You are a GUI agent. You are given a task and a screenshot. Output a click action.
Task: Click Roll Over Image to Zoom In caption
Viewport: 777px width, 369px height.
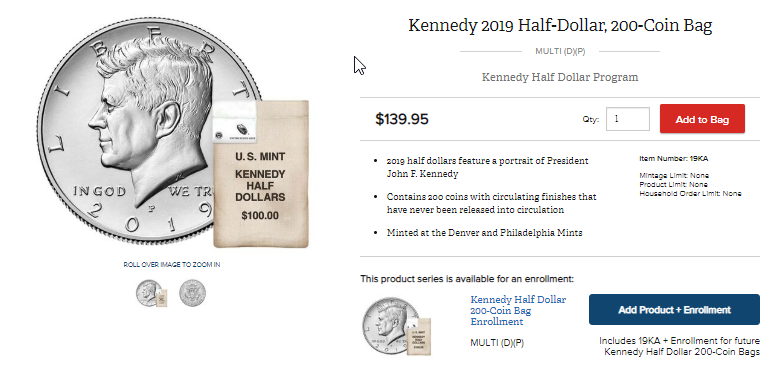172,264
